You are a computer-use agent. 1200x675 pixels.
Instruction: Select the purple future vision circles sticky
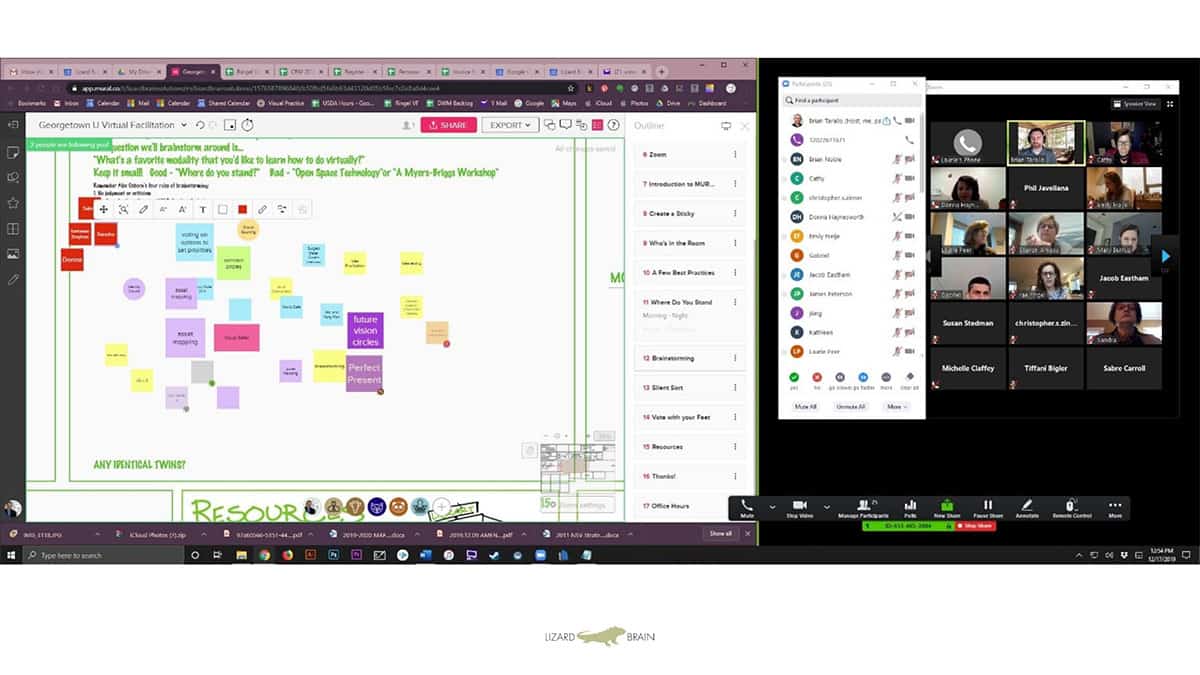click(365, 330)
